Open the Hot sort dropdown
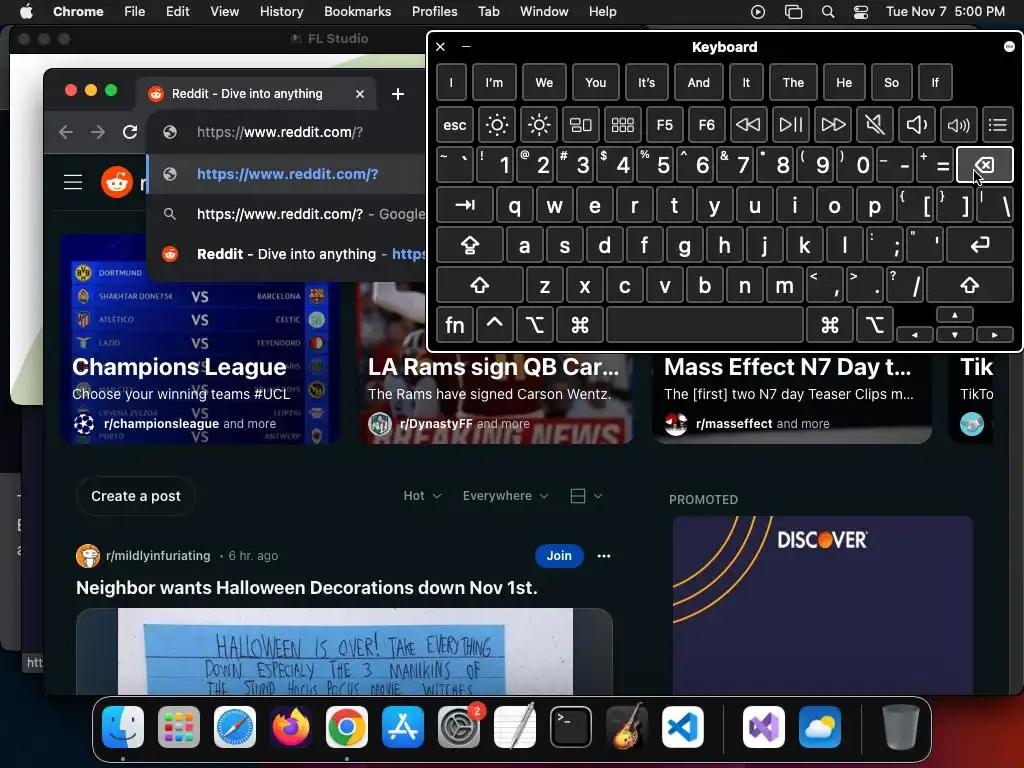 (423, 496)
